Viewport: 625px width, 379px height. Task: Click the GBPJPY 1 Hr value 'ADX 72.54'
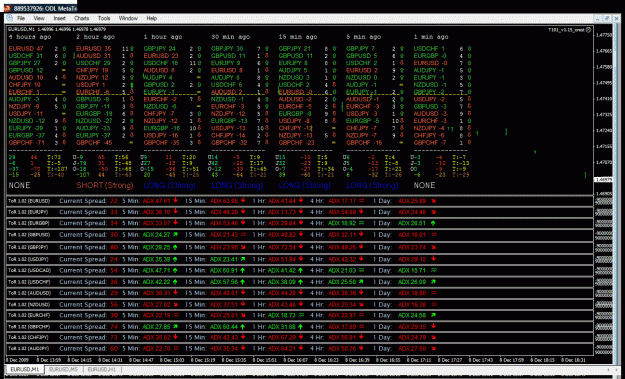[282, 247]
